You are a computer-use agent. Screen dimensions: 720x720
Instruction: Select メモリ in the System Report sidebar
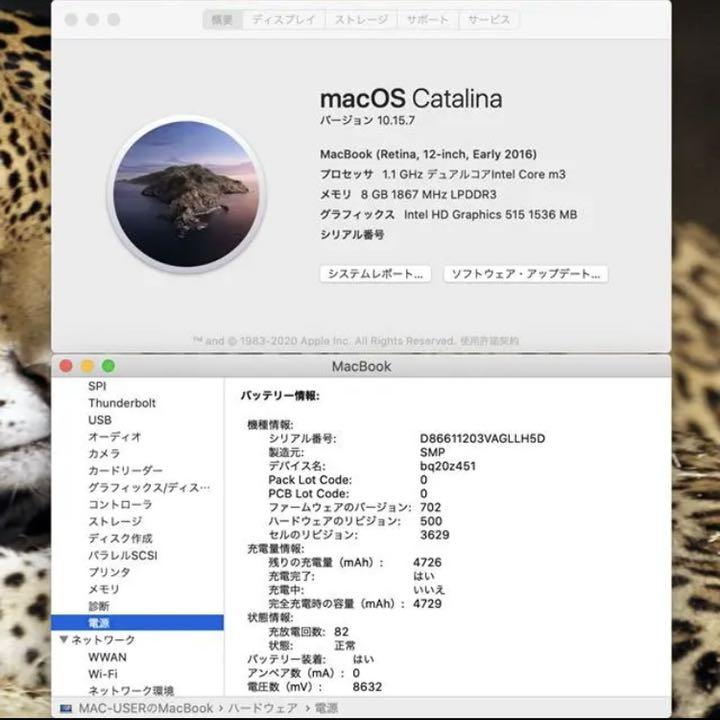[x=104, y=589]
